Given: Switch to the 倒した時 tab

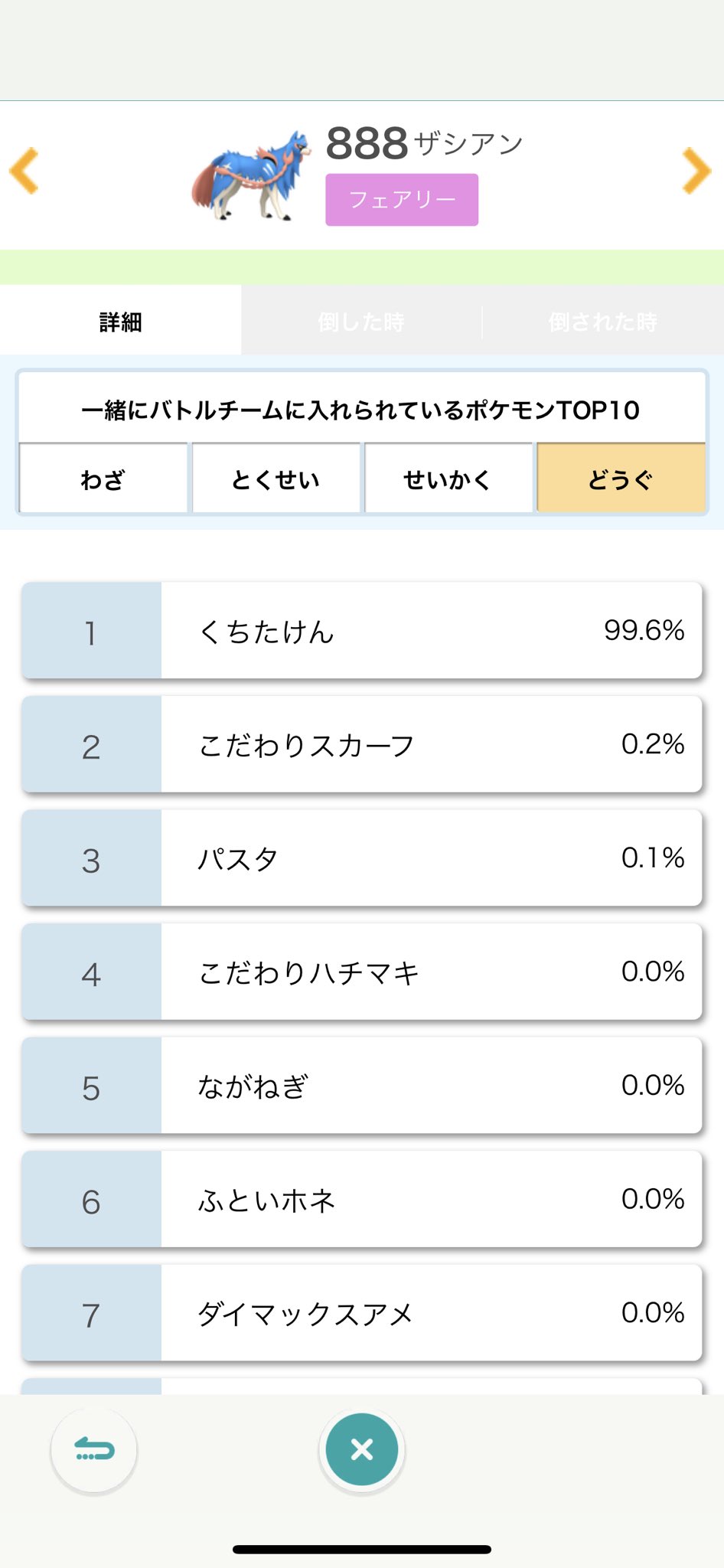Looking at the screenshot, I should pyautogui.click(x=361, y=322).
